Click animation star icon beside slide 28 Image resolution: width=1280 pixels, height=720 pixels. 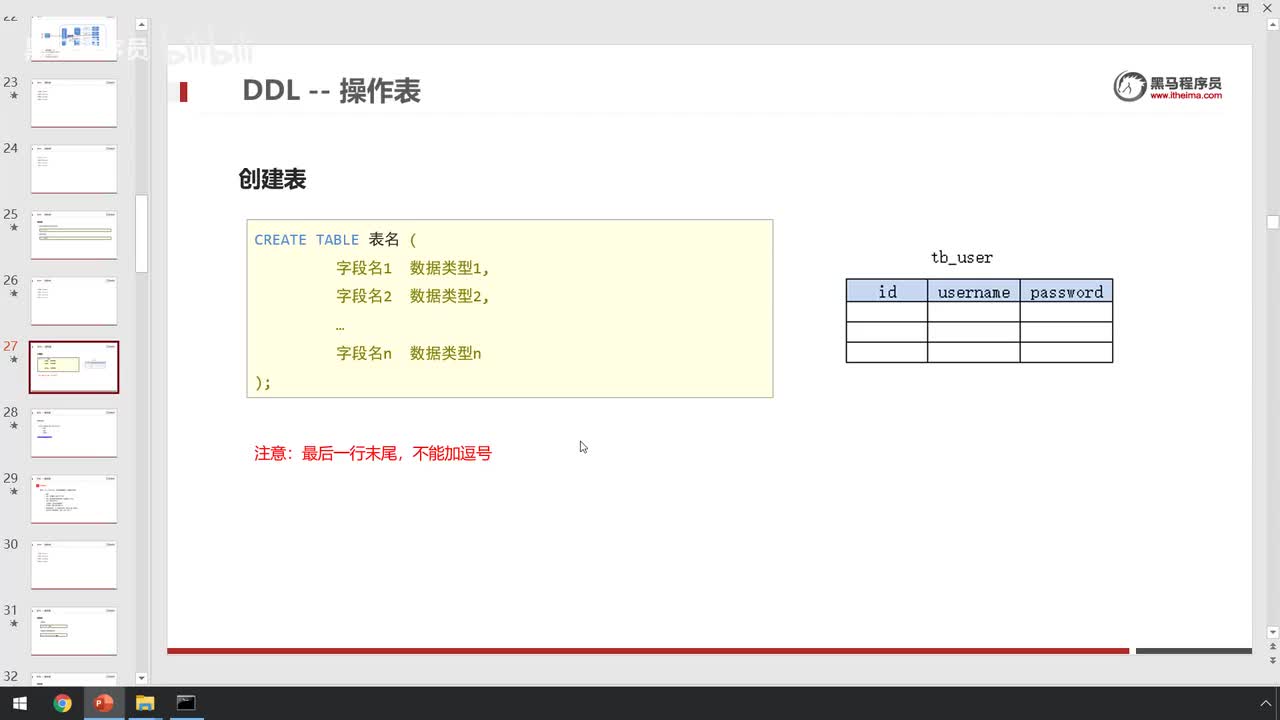pos(13,426)
